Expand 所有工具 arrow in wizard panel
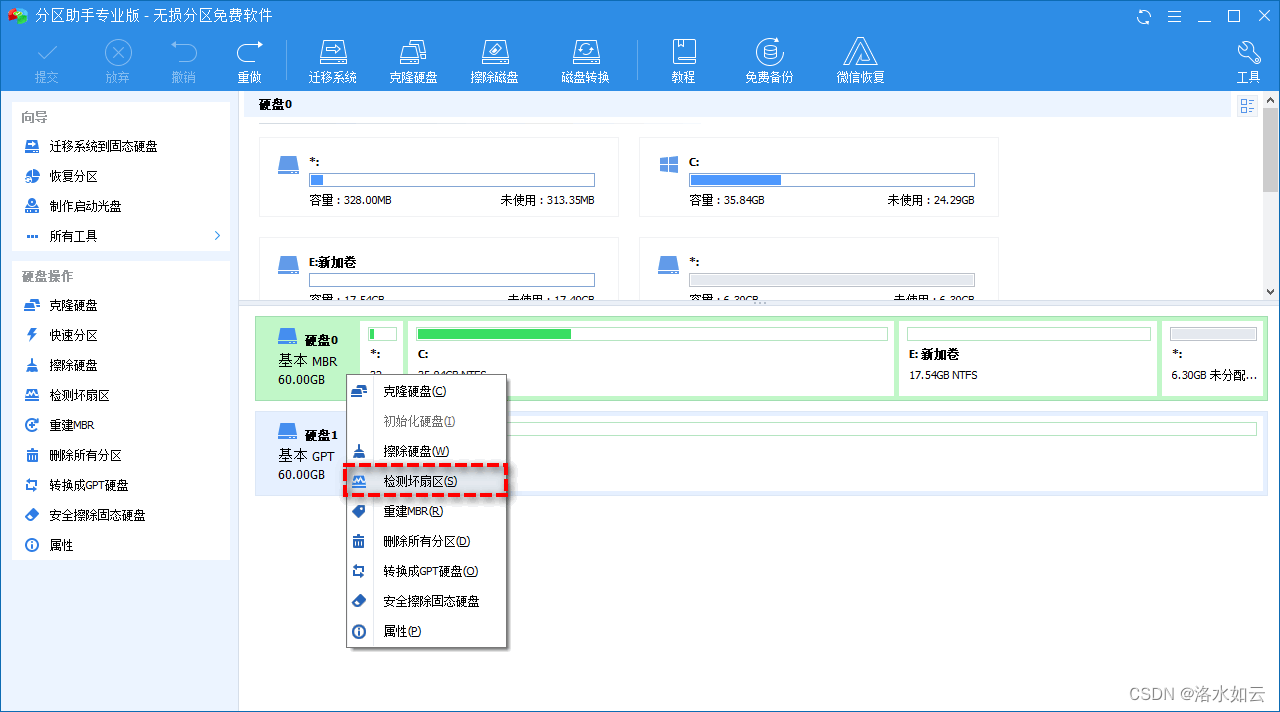The height and width of the screenshot is (712, 1280). click(217, 236)
